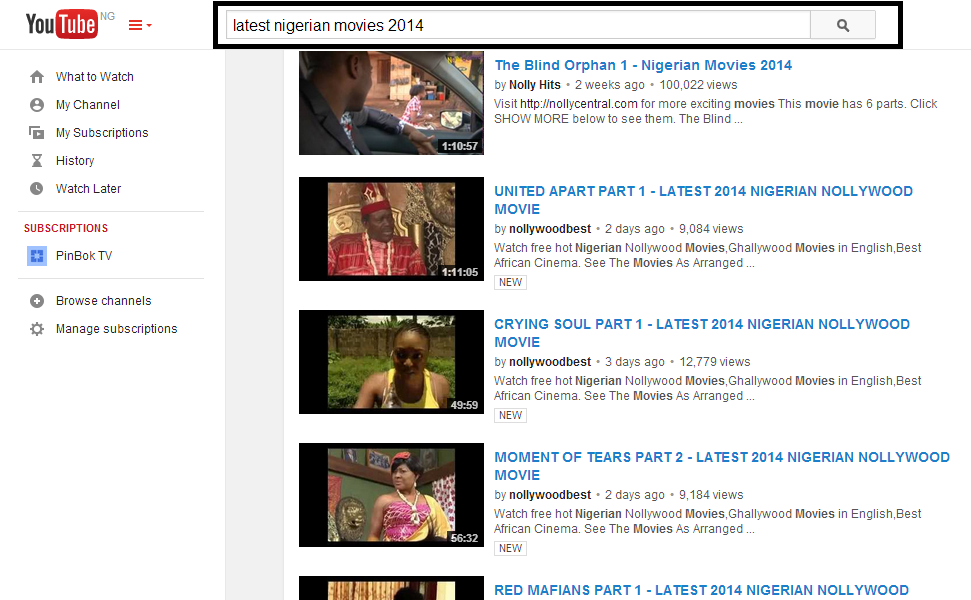
Task: Click the 1:10:57 duration label
Action: click(x=459, y=146)
